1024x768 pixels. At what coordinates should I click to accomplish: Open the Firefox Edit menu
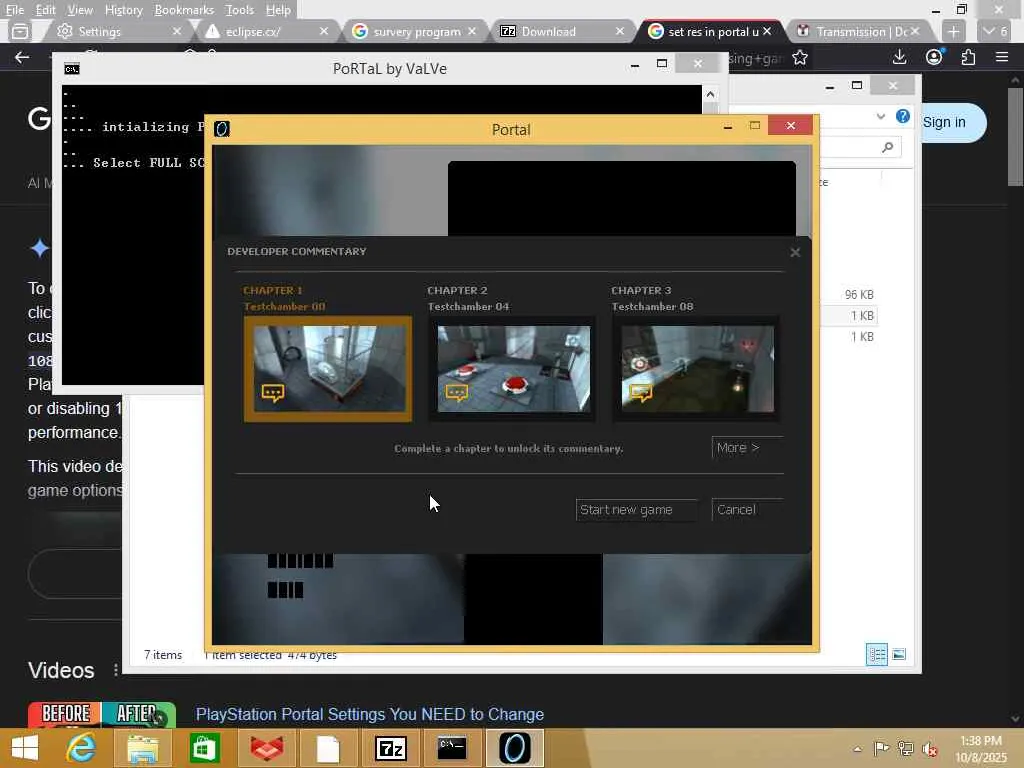pos(45,10)
